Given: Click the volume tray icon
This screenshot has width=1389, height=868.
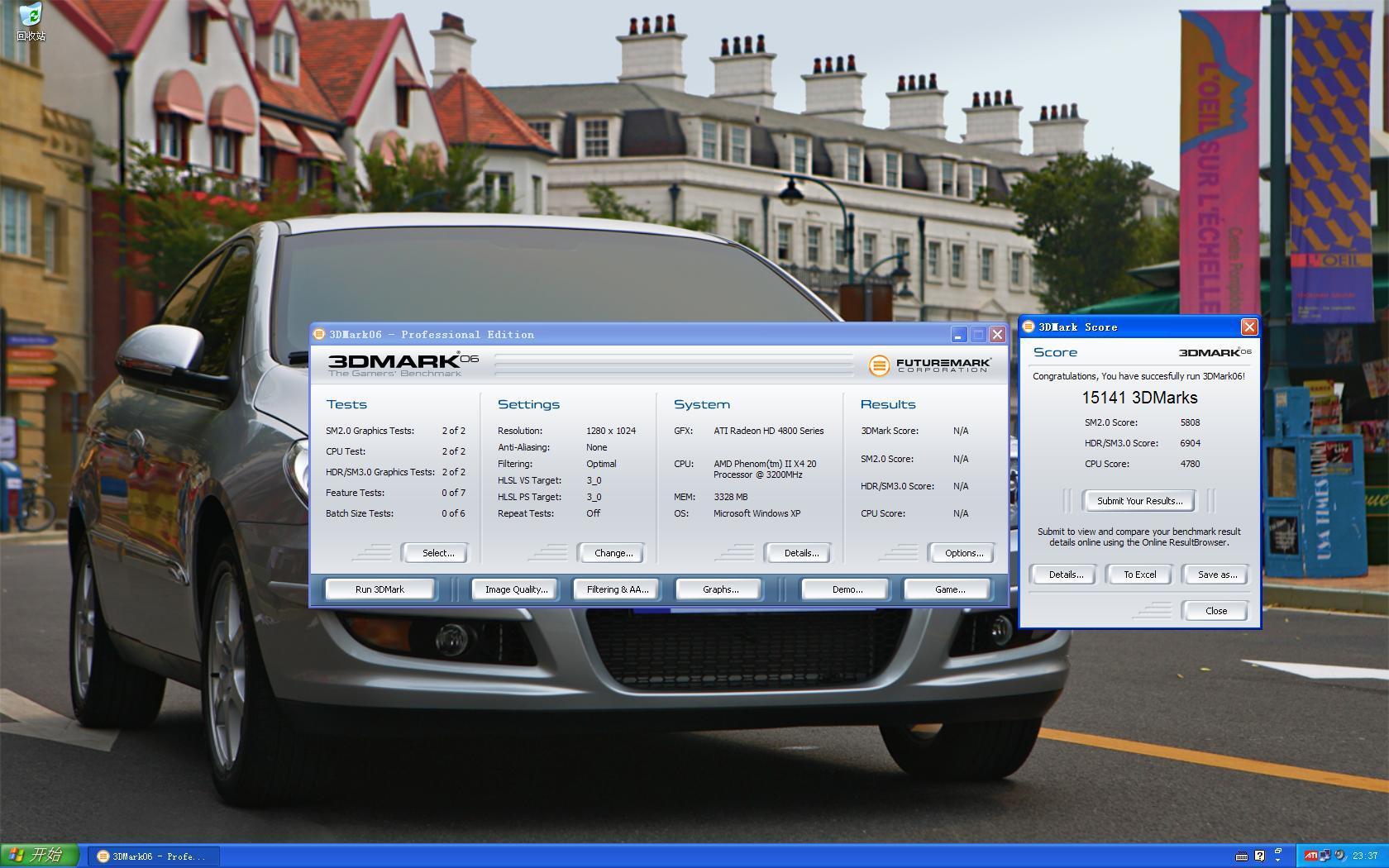Looking at the screenshot, I should tap(1339, 856).
